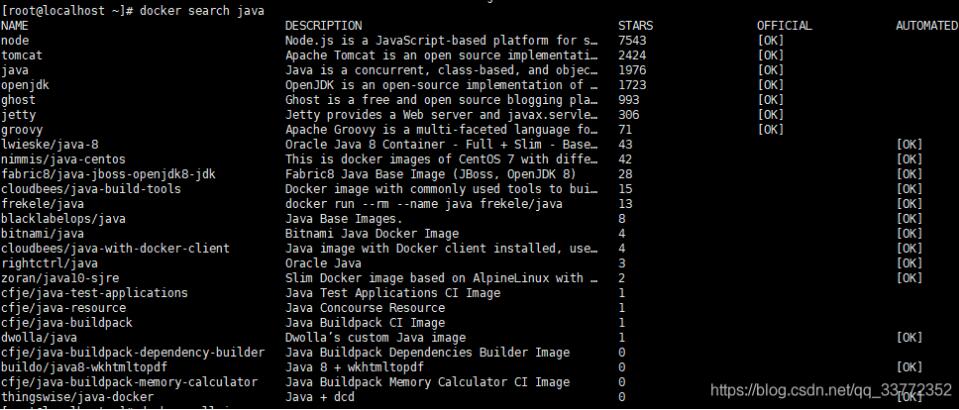The image size is (959, 410).
Task: Click the 7543 star count for node
Action: tap(633, 40)
